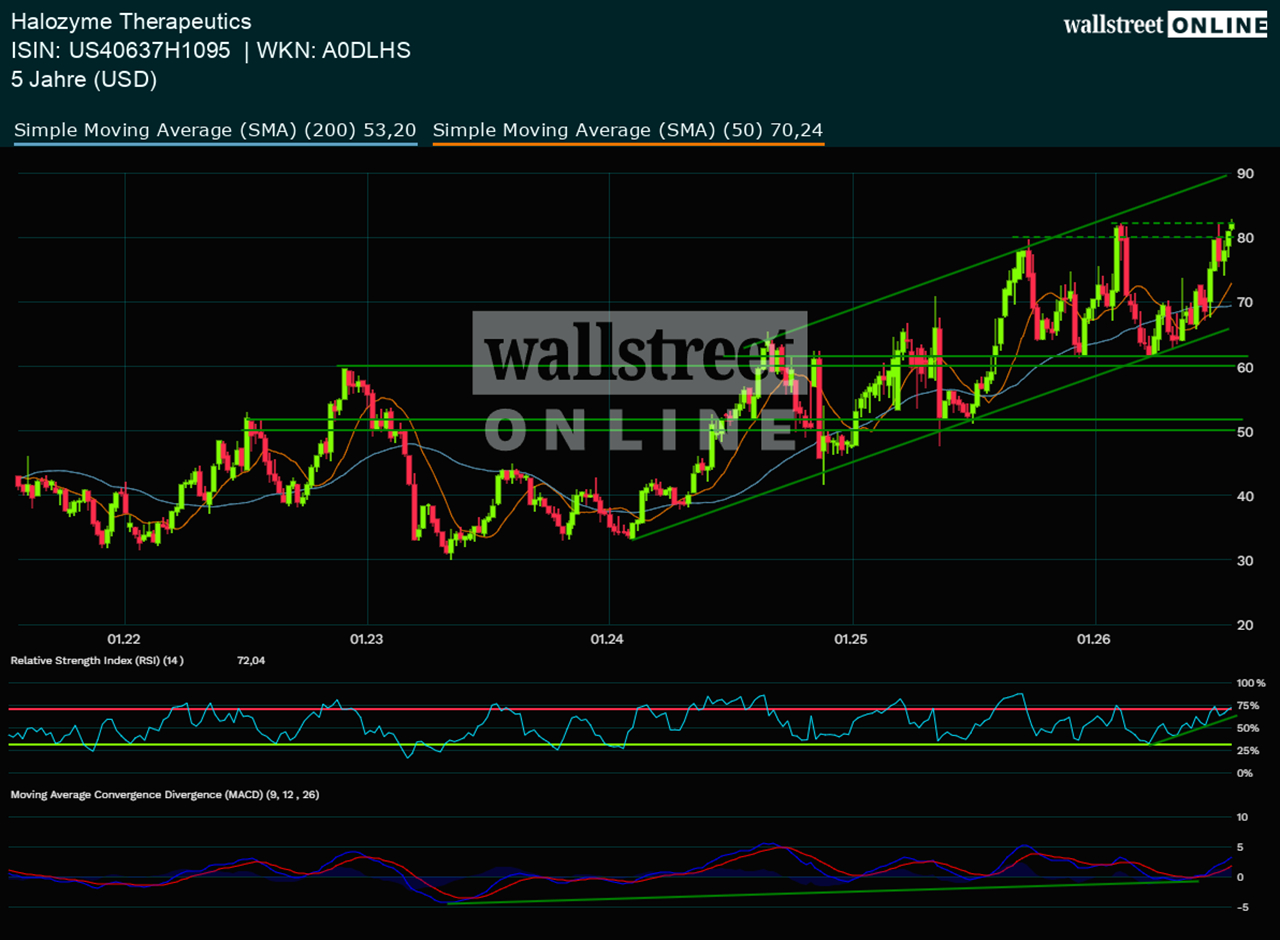Screen dimensions: 1280x940
Task: Click the SMA (200) 53,20 legend entry
Action: (215, 130)
